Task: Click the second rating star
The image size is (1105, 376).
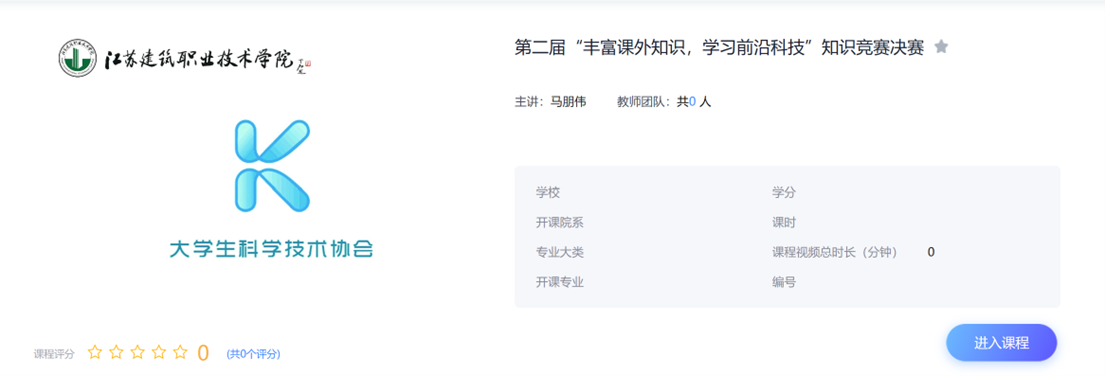Action: click(x=116, y=352)
